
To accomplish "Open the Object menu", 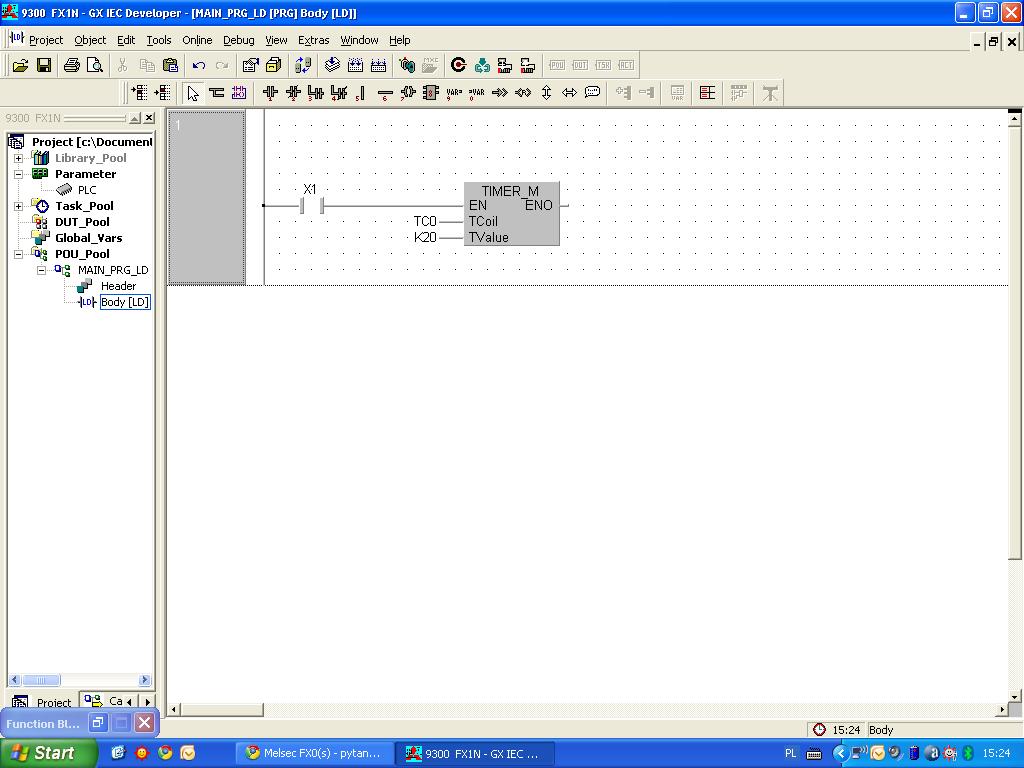I will tap(90, 40).
